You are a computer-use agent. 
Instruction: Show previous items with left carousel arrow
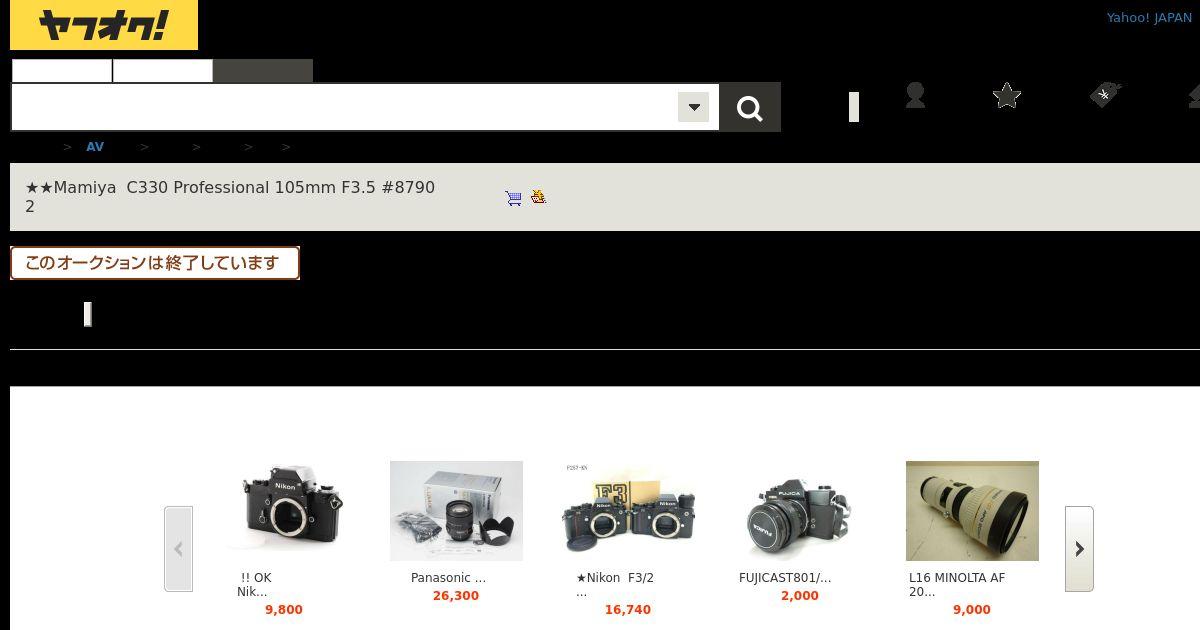[x=178, y=549]
